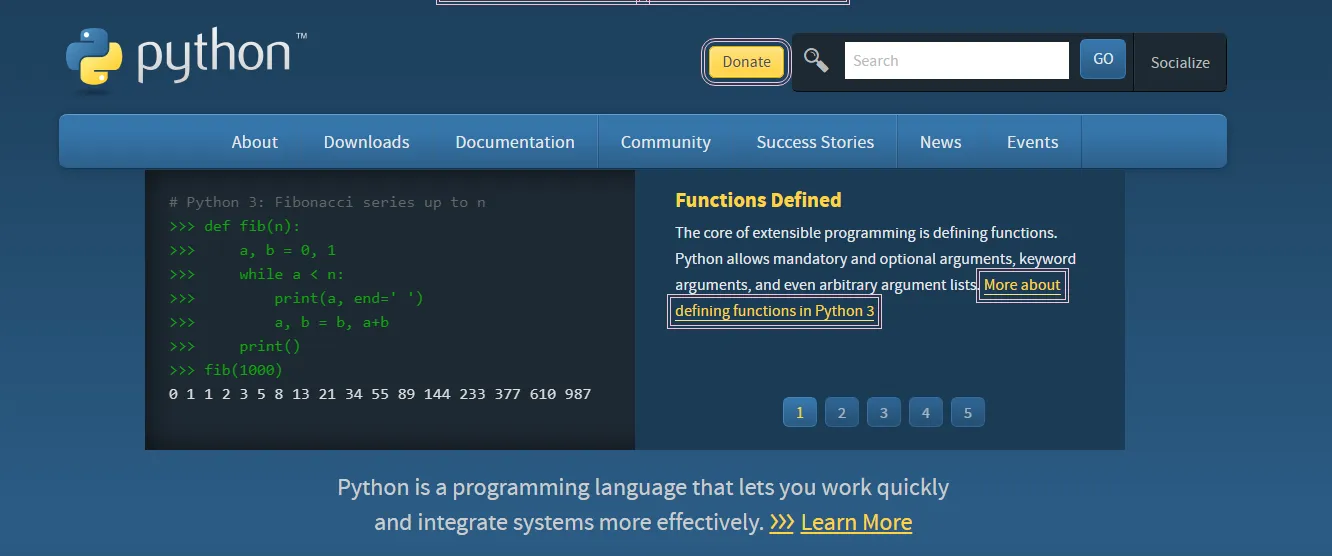This screenshot has width=1332, height=556.
Task: Switch to carousel slide 3
Action: tap(884, 412)
